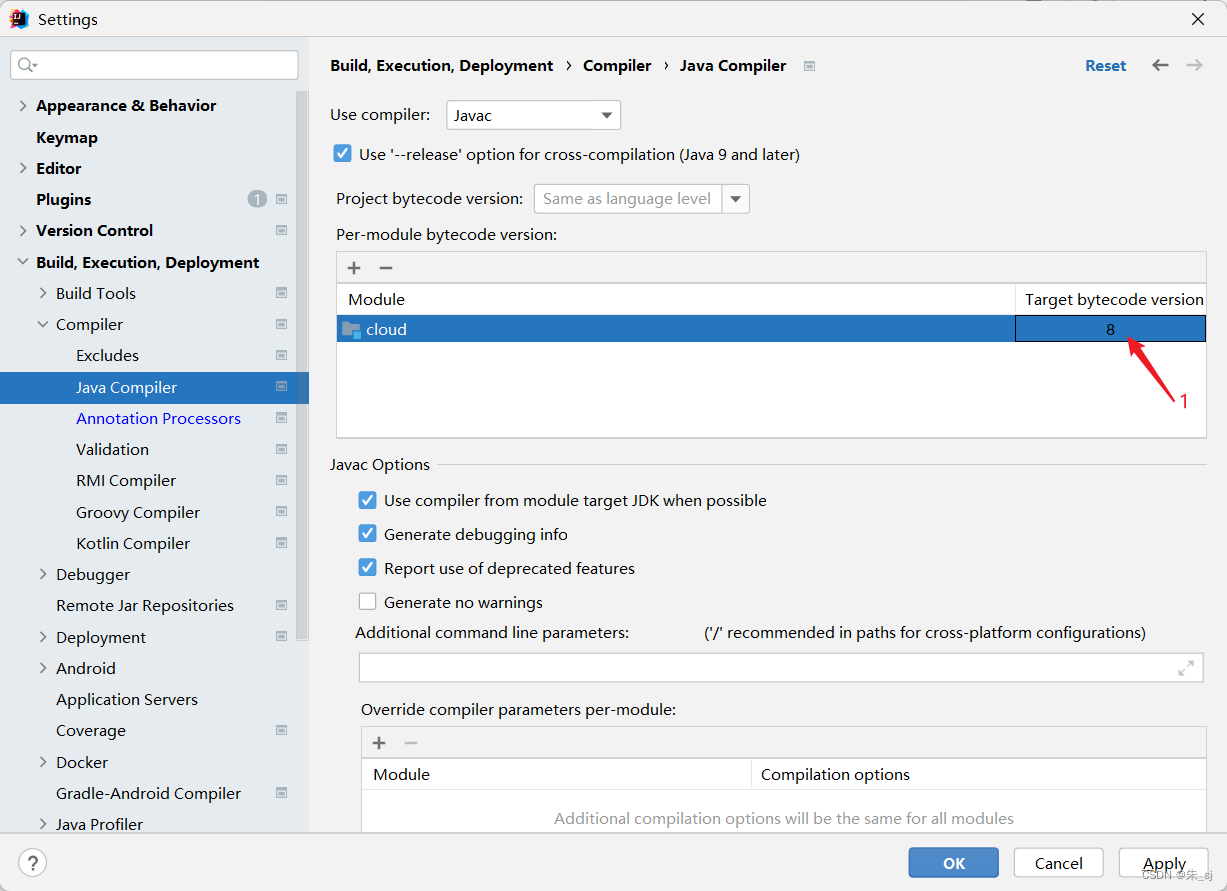
Task: Open the Project bytecode version dropdown
Action: [x=736, y=198]
